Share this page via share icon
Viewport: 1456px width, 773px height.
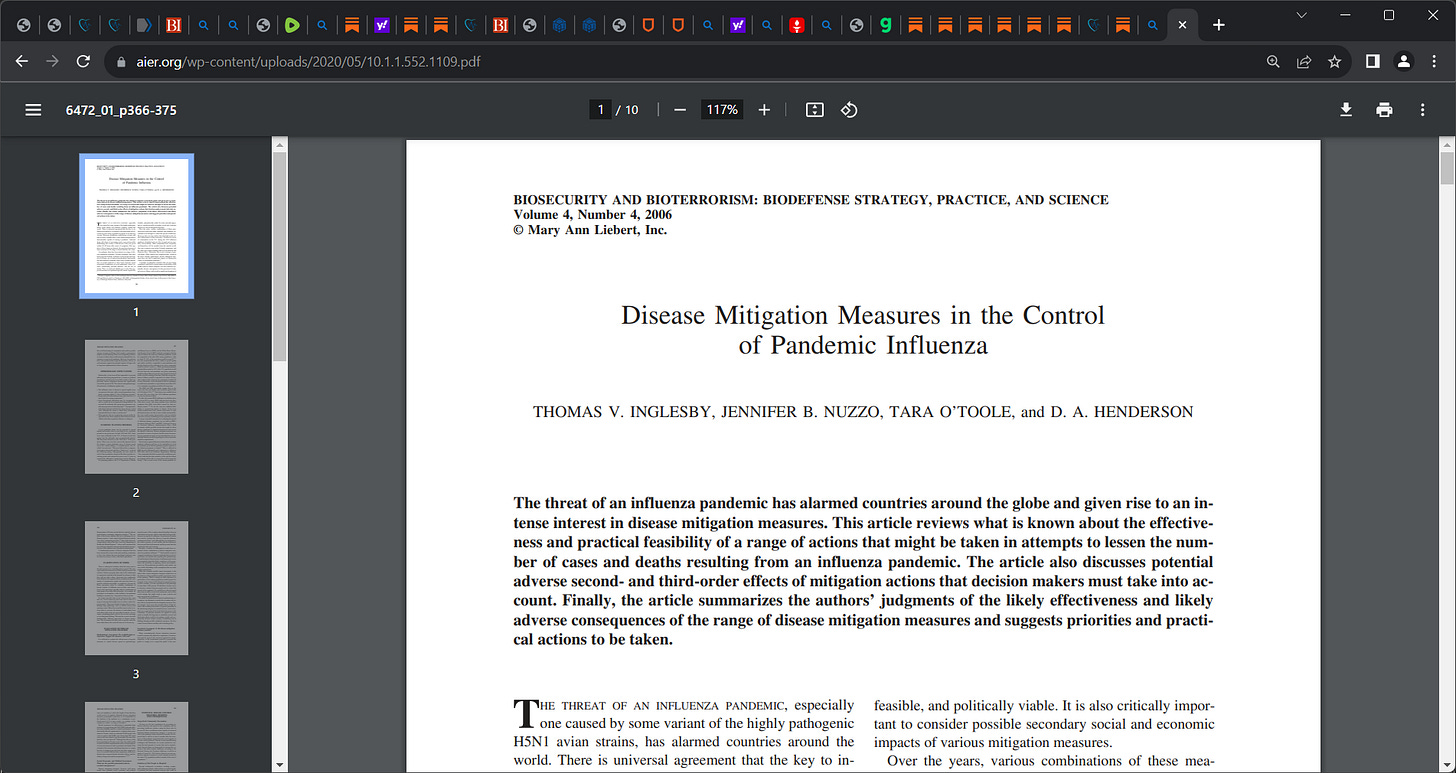pyautogui.click(x=1304, y=61)
